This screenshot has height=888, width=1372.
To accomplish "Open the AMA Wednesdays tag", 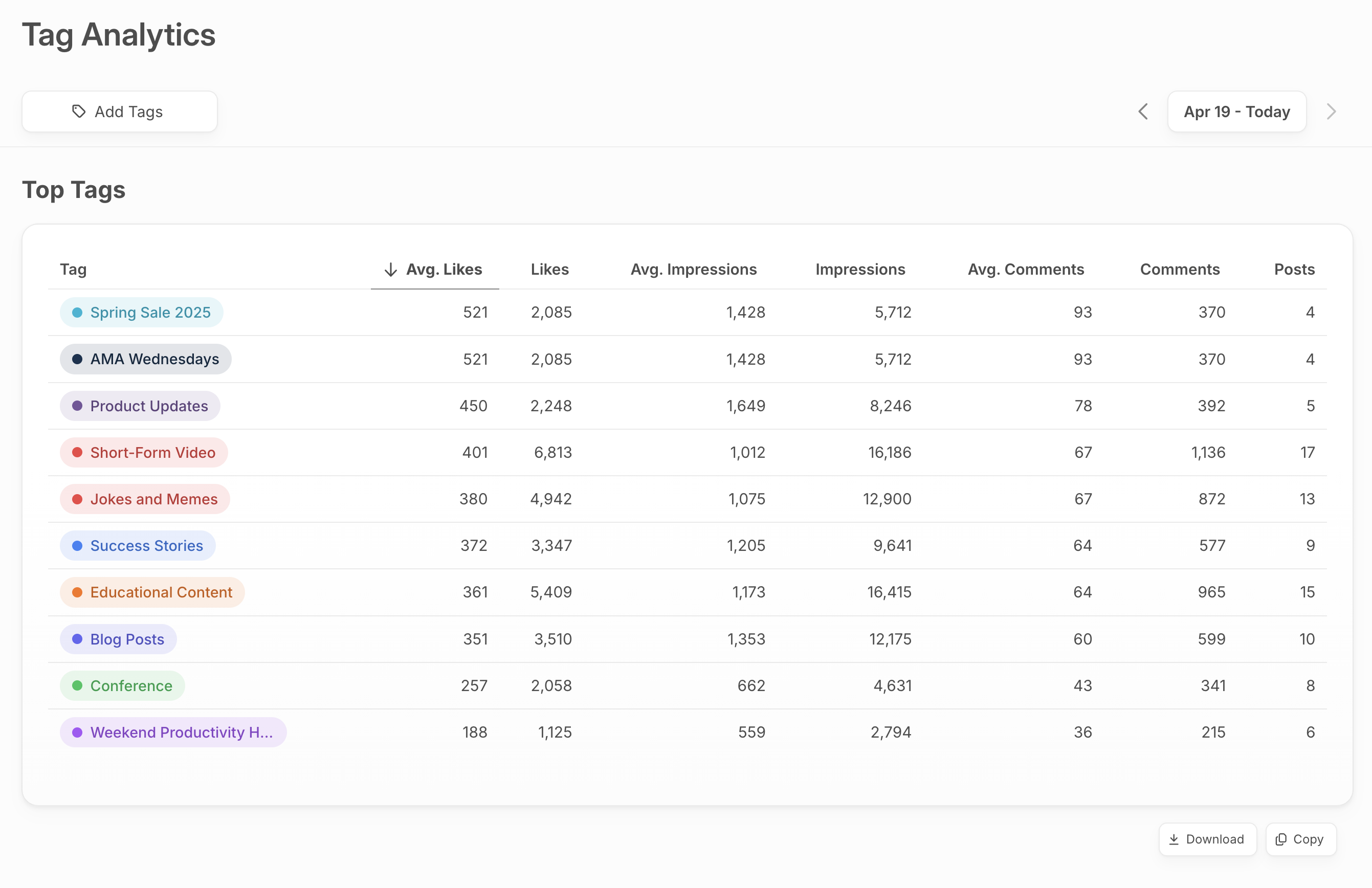I will pos(145,359).
